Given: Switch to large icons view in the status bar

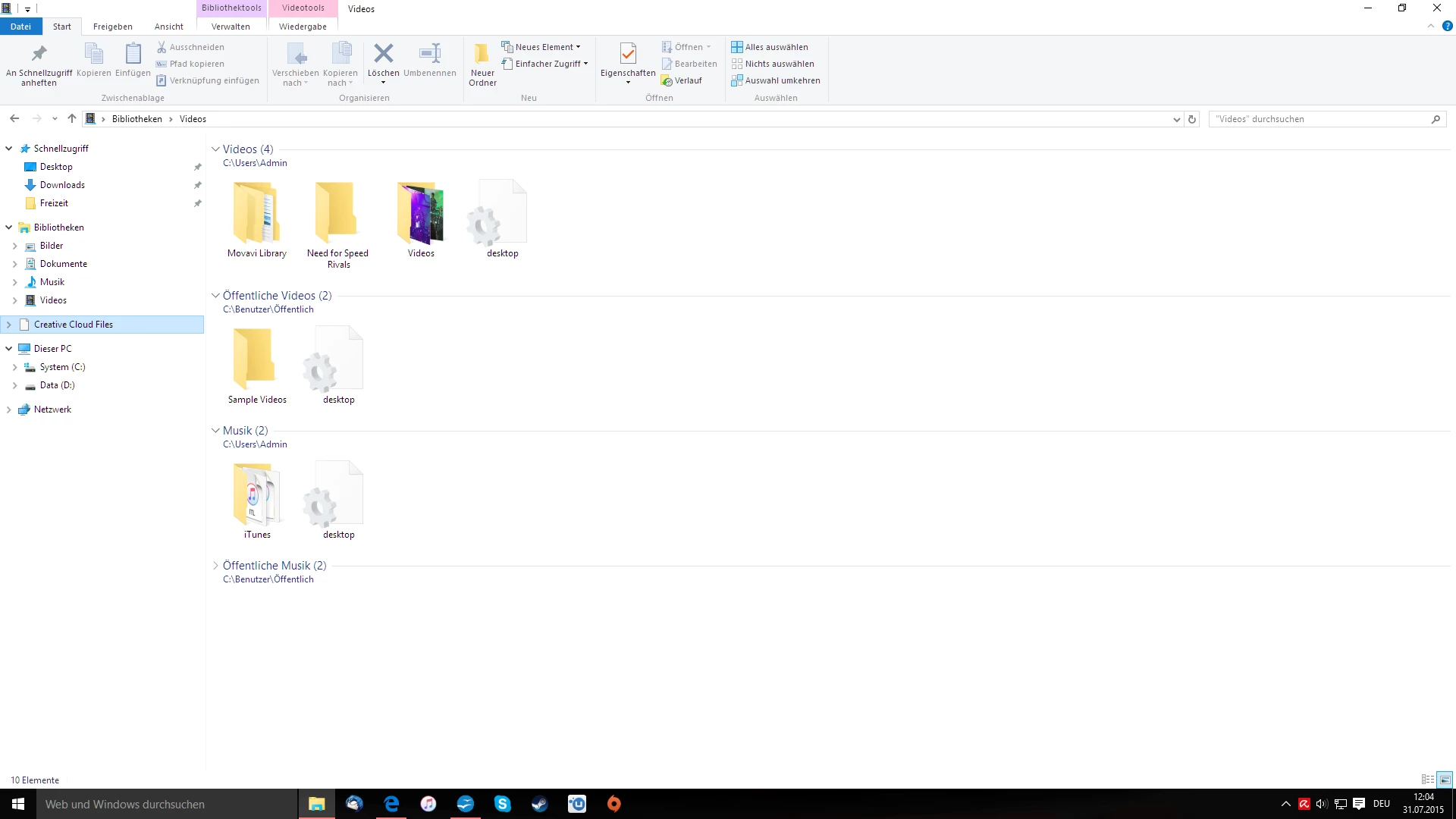Looking at the screenshot, I should coord(1445,780).
